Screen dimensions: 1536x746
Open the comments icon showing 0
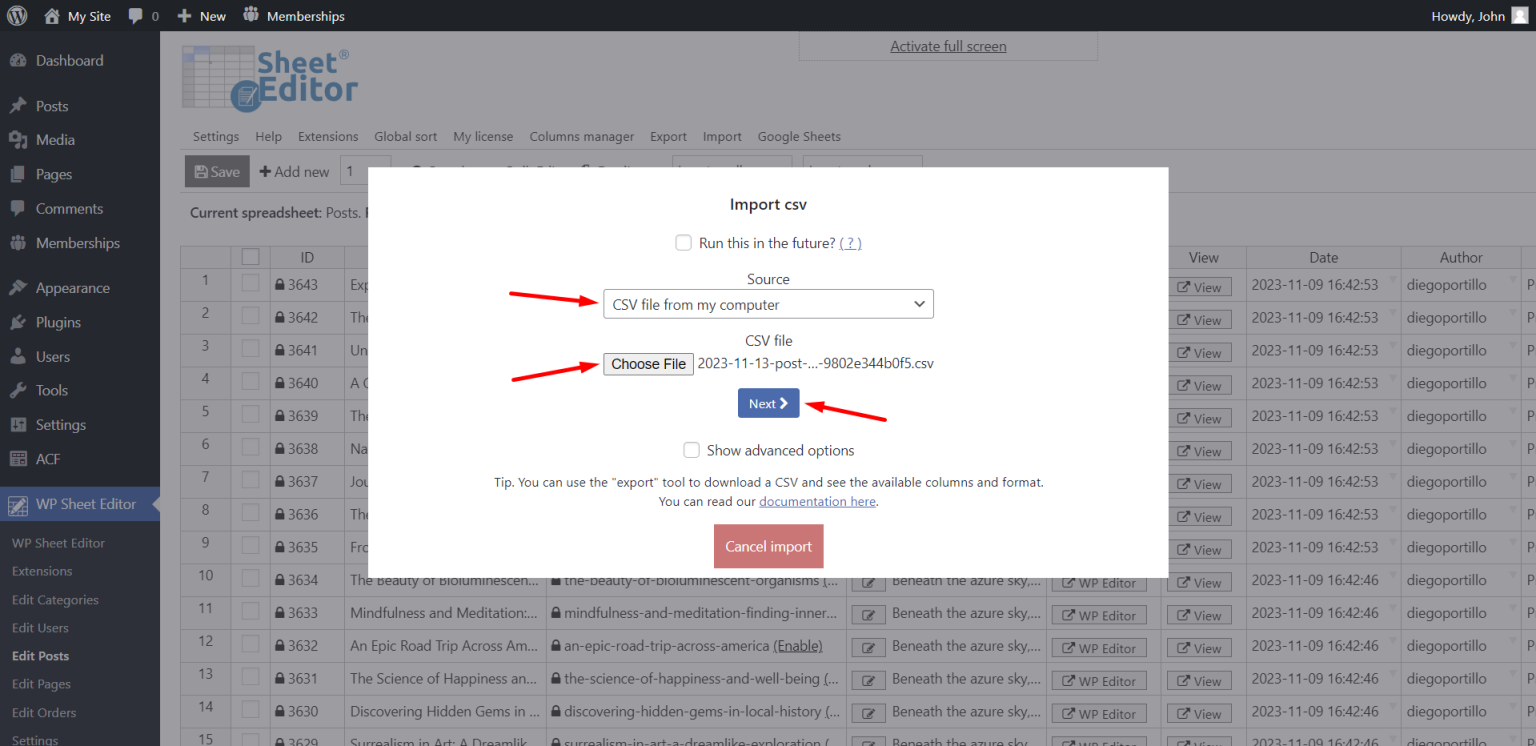(142, 15)
